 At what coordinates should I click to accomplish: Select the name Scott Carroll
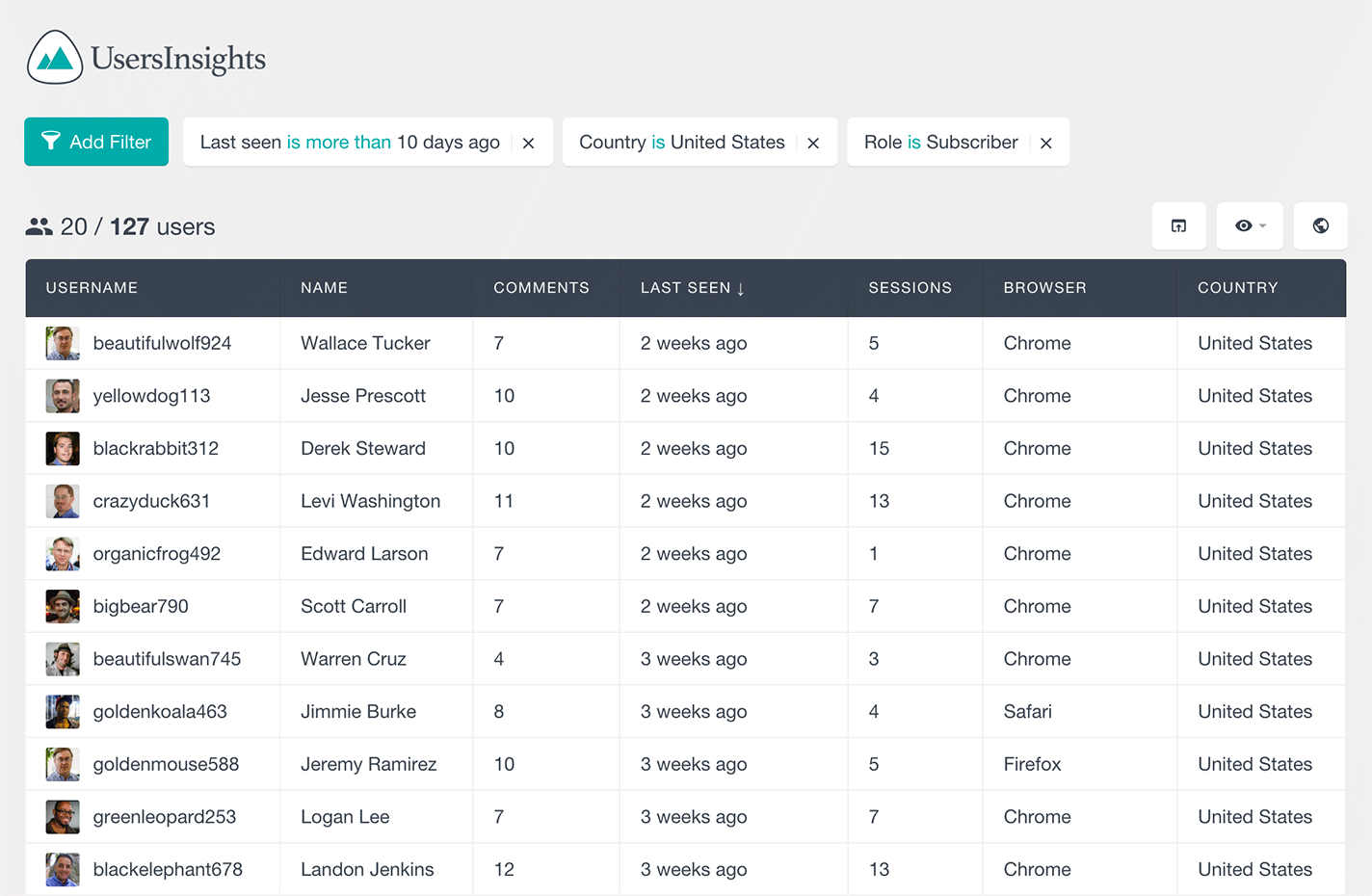coord(354,606)
